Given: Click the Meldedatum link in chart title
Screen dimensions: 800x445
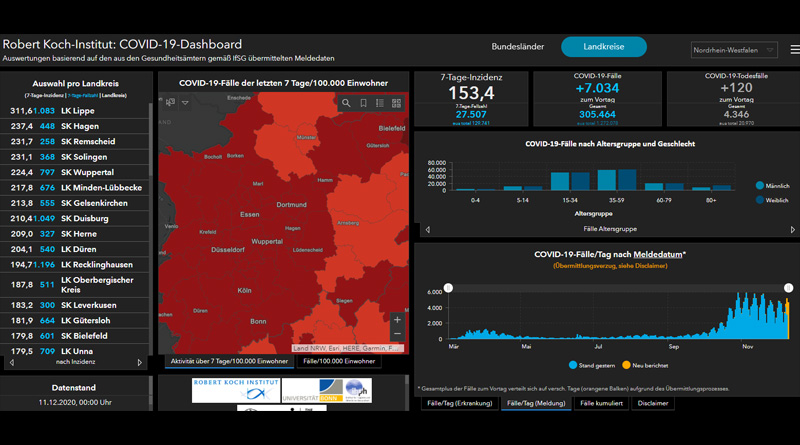Looking at the screenshot, I should pyautogui.click(x=657, y=254).
